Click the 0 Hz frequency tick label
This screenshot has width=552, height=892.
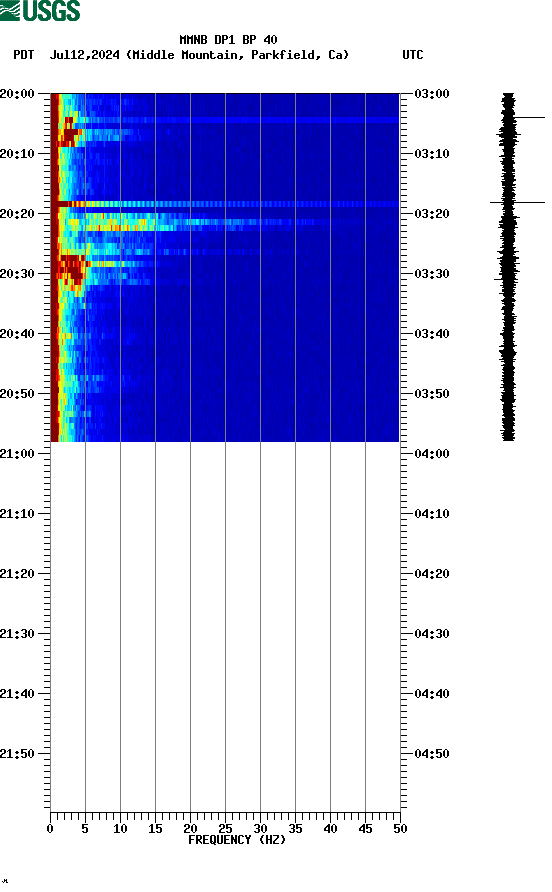point(50,829)
